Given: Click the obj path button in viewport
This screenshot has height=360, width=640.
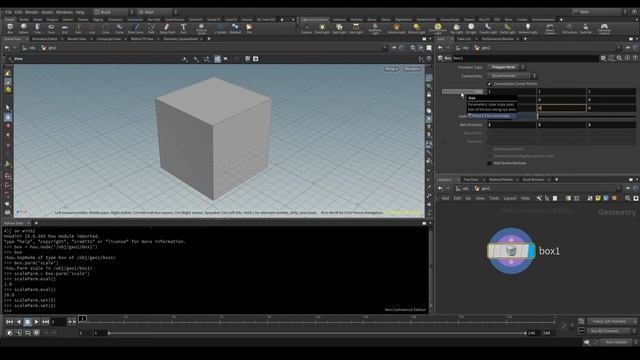Looking at the screenshot, I should 29,48.
